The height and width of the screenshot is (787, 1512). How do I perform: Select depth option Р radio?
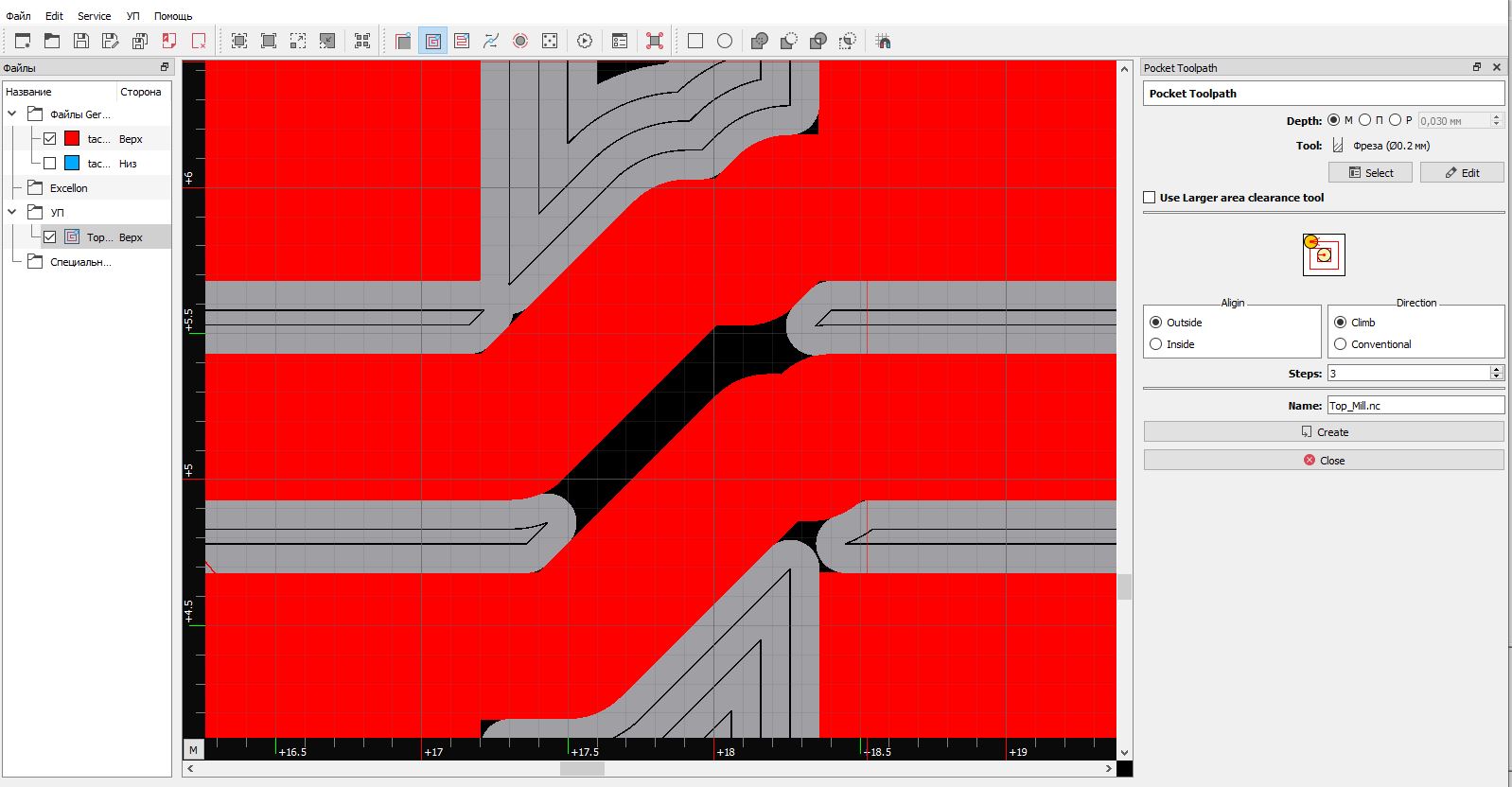(1395, 120)
